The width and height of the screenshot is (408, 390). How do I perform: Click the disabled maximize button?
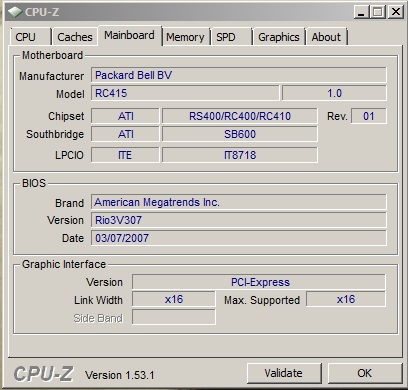pyautogui.click(x=378, y=12)
